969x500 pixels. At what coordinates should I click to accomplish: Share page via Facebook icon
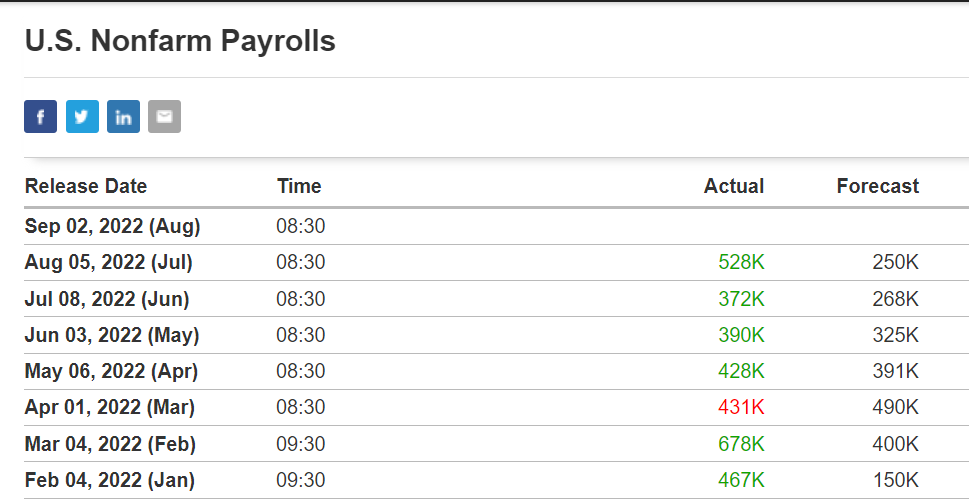pos(41,116)
